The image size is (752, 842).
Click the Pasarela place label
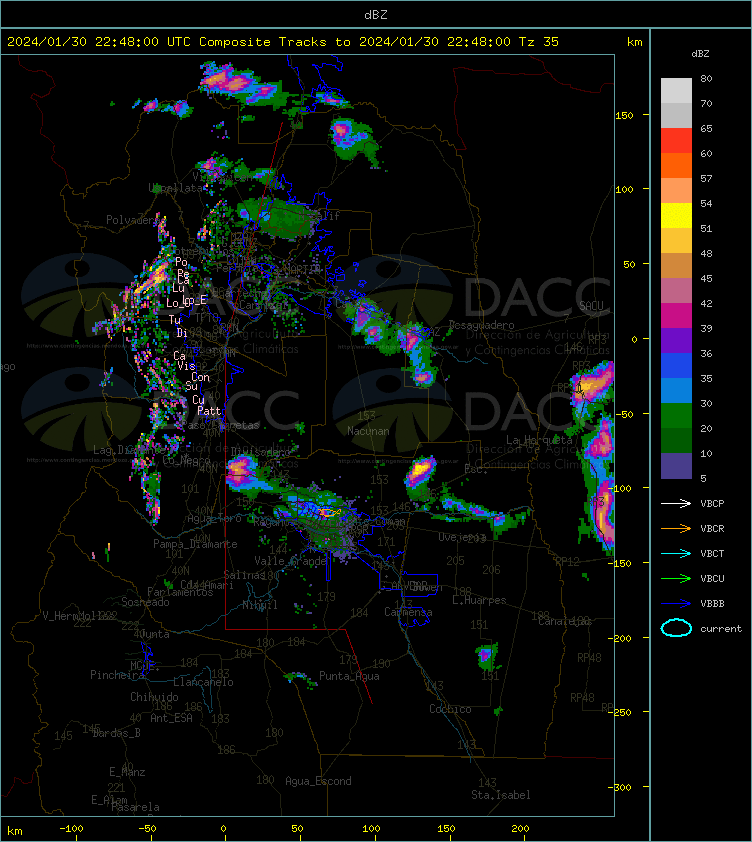tap(135, 807)
